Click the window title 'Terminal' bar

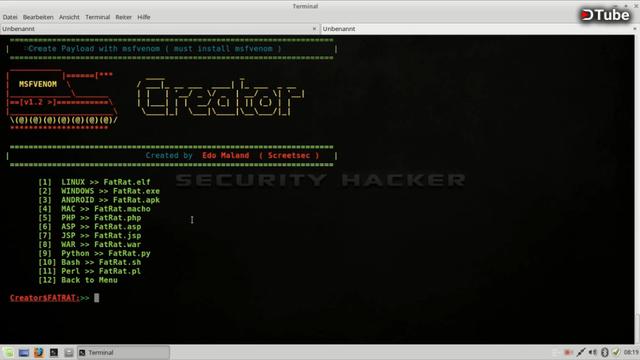pyautogui.click(x=305, y=6)
